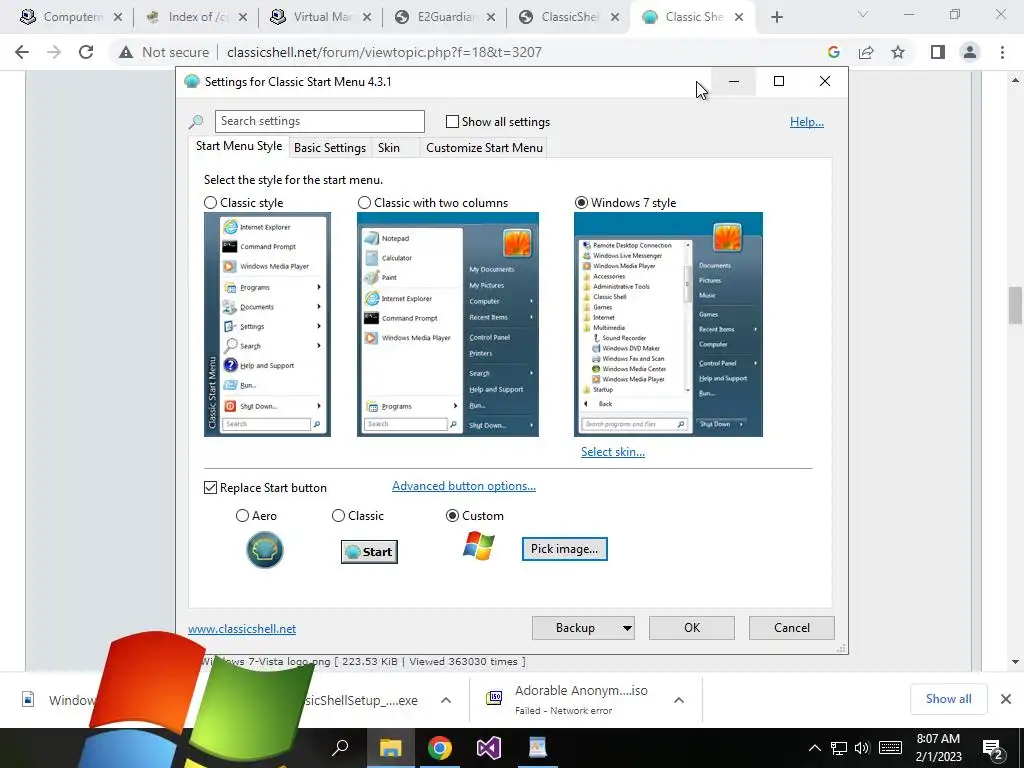This screenshot has height=768, width=1024.
Task: Switch to Index of browser tab
Action: point(197,18)
